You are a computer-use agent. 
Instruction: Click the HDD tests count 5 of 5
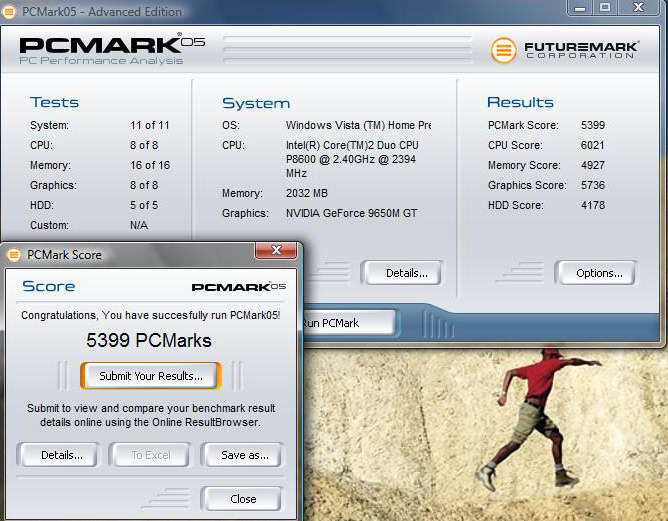pyautogui.click(x=144, y=205)
